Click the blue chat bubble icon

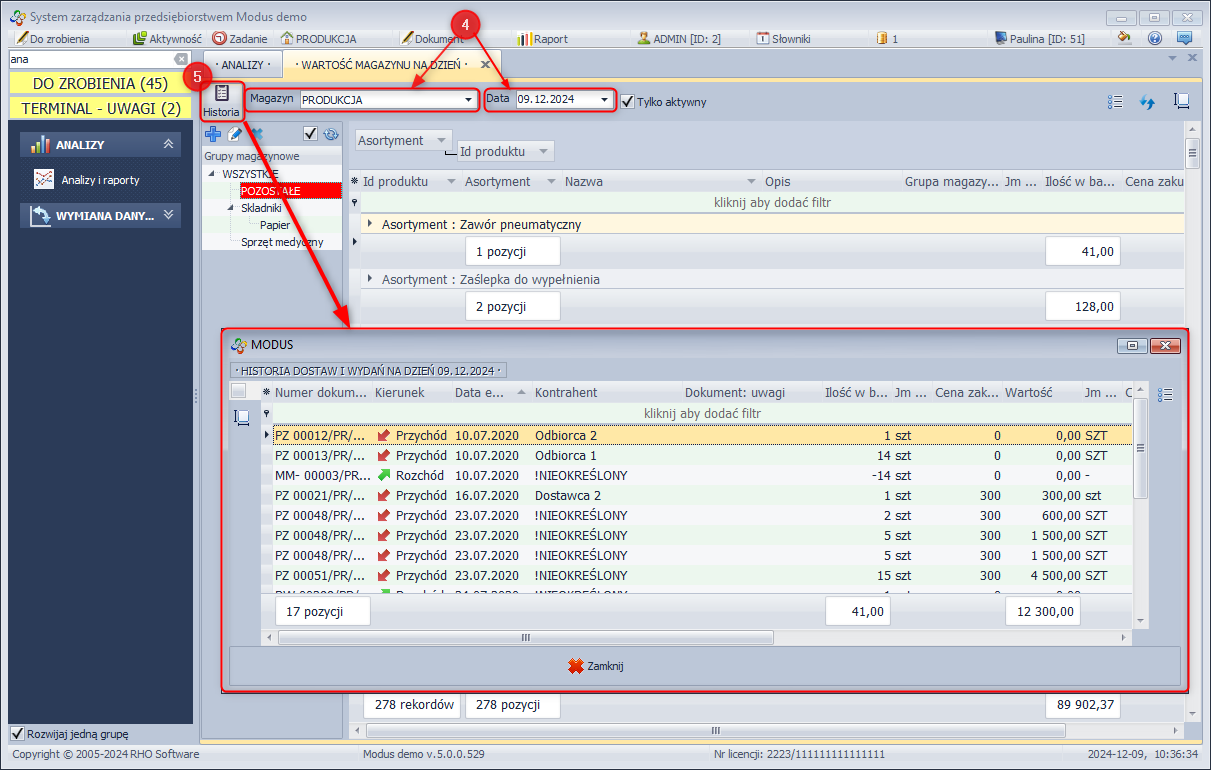pos(1185,39)
